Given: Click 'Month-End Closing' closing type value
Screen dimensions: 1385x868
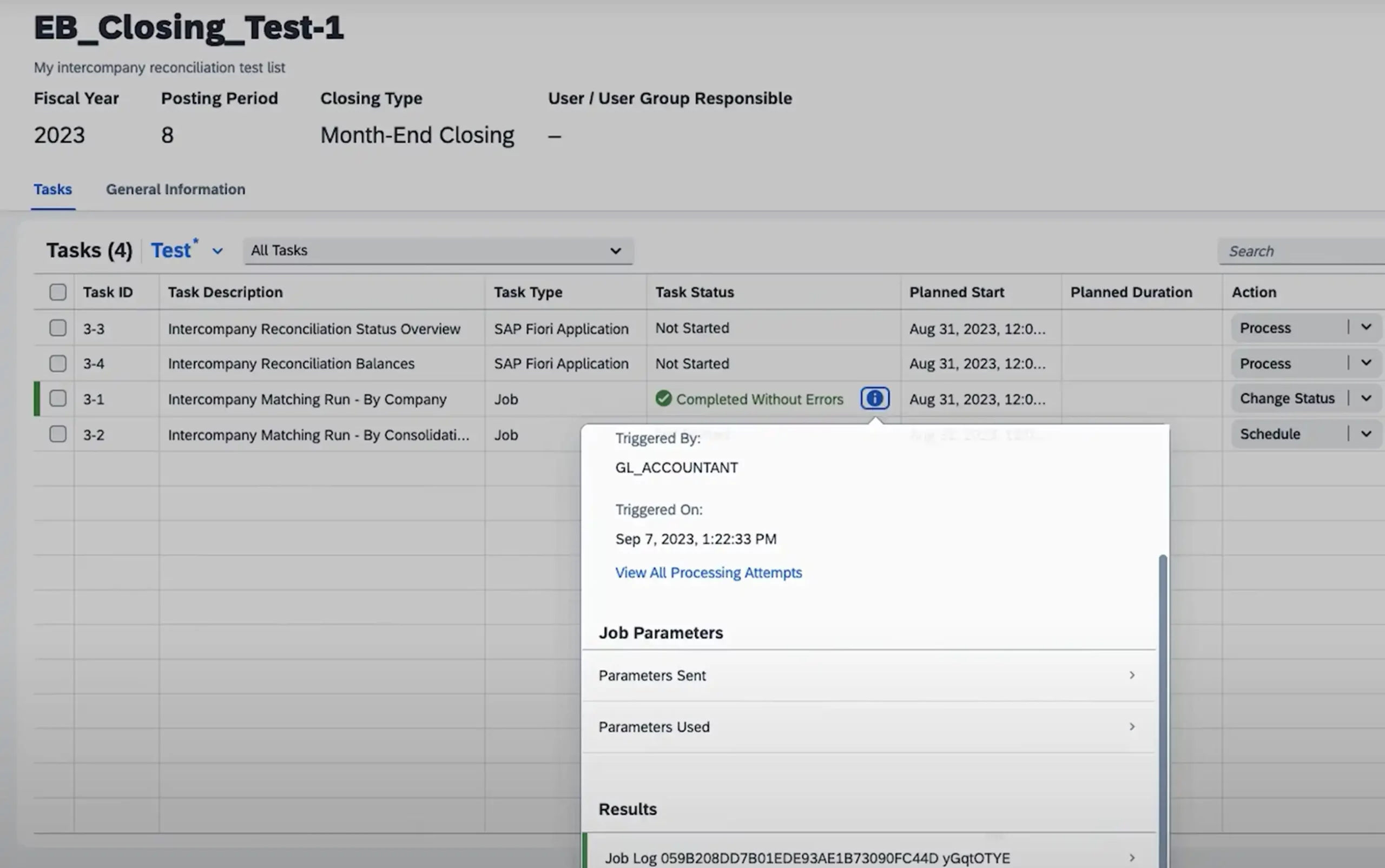Looking at the screenshot, I should (417, 136).
